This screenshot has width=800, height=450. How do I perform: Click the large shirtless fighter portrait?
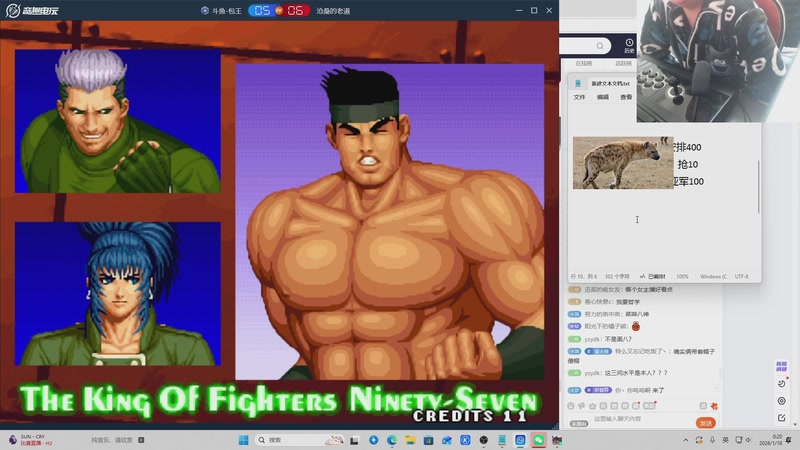(390, 221)
